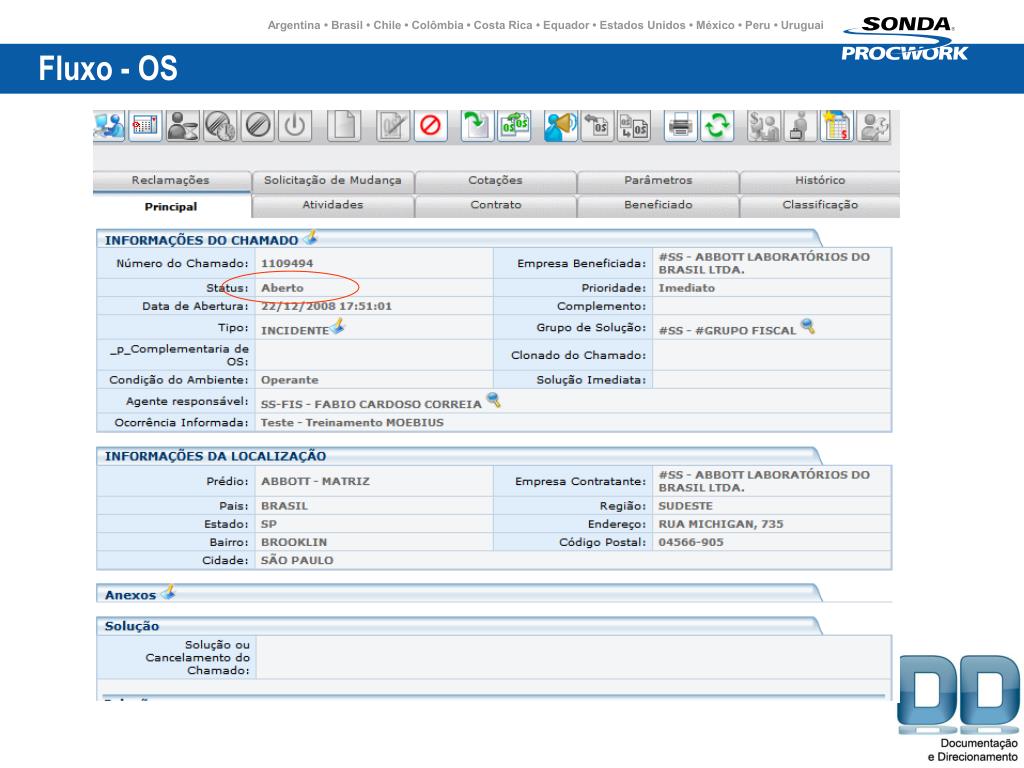The width and height of the screenshot is (1024, 768).
Task: Click the edit icon next to INCIDENTE
Action: [x=338, y=326]
